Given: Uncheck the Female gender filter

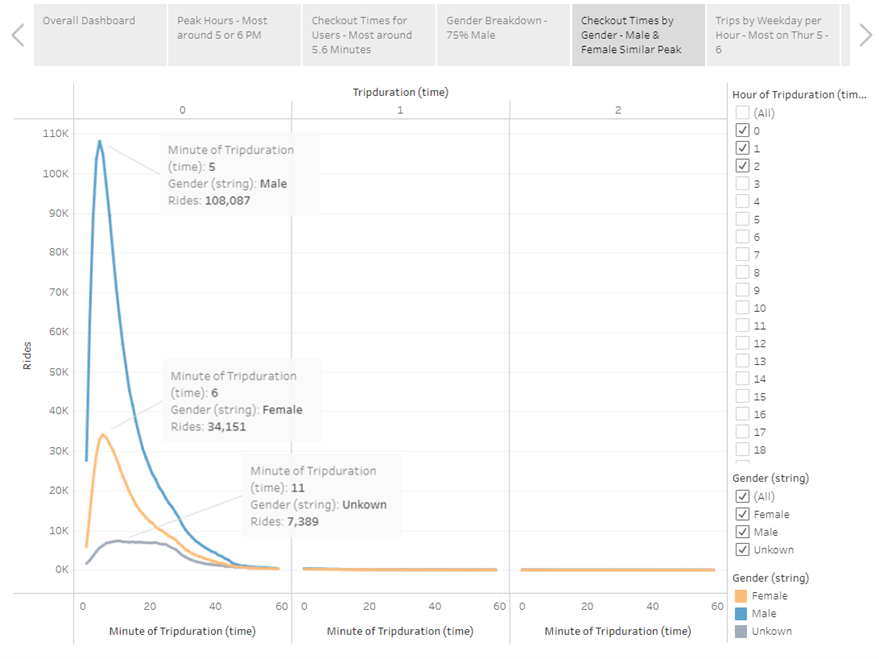Looking at the screenshot, I should (740, 514).
